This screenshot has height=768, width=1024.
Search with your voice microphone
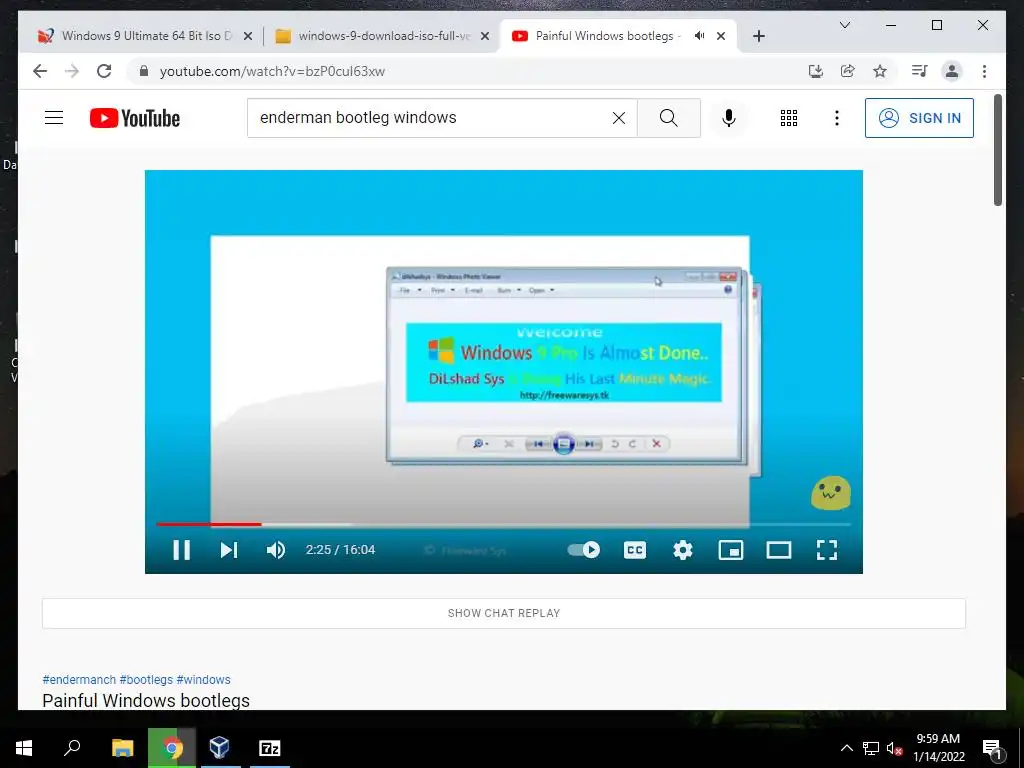[729, 118]
